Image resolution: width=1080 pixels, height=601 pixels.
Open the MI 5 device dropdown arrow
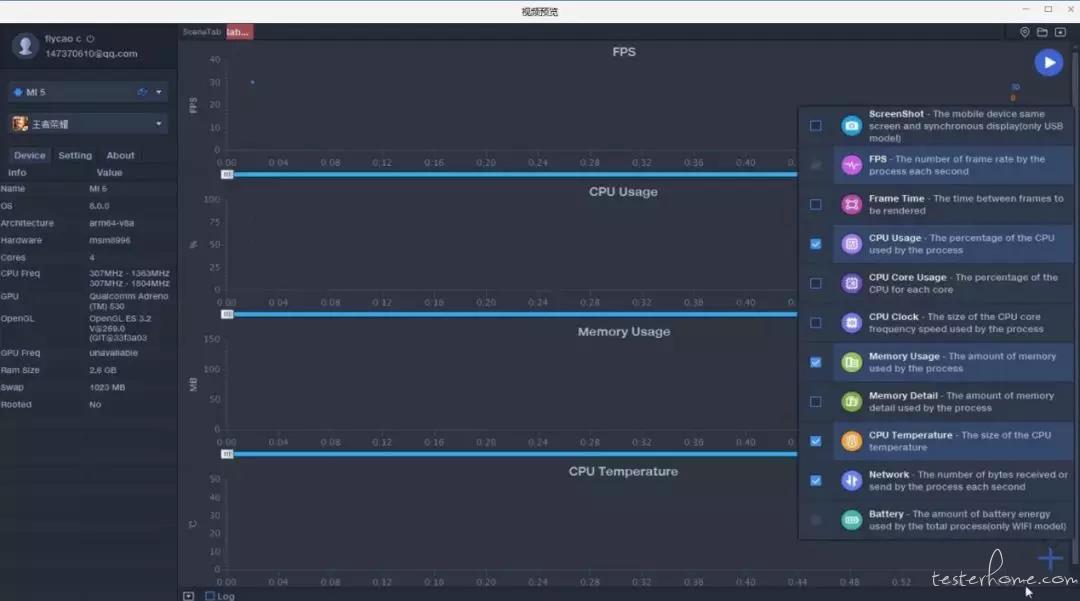click(159, 92)
